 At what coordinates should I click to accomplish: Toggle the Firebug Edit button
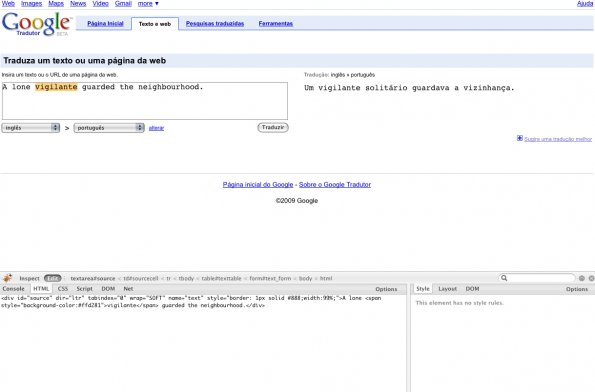tap(52, 278)
